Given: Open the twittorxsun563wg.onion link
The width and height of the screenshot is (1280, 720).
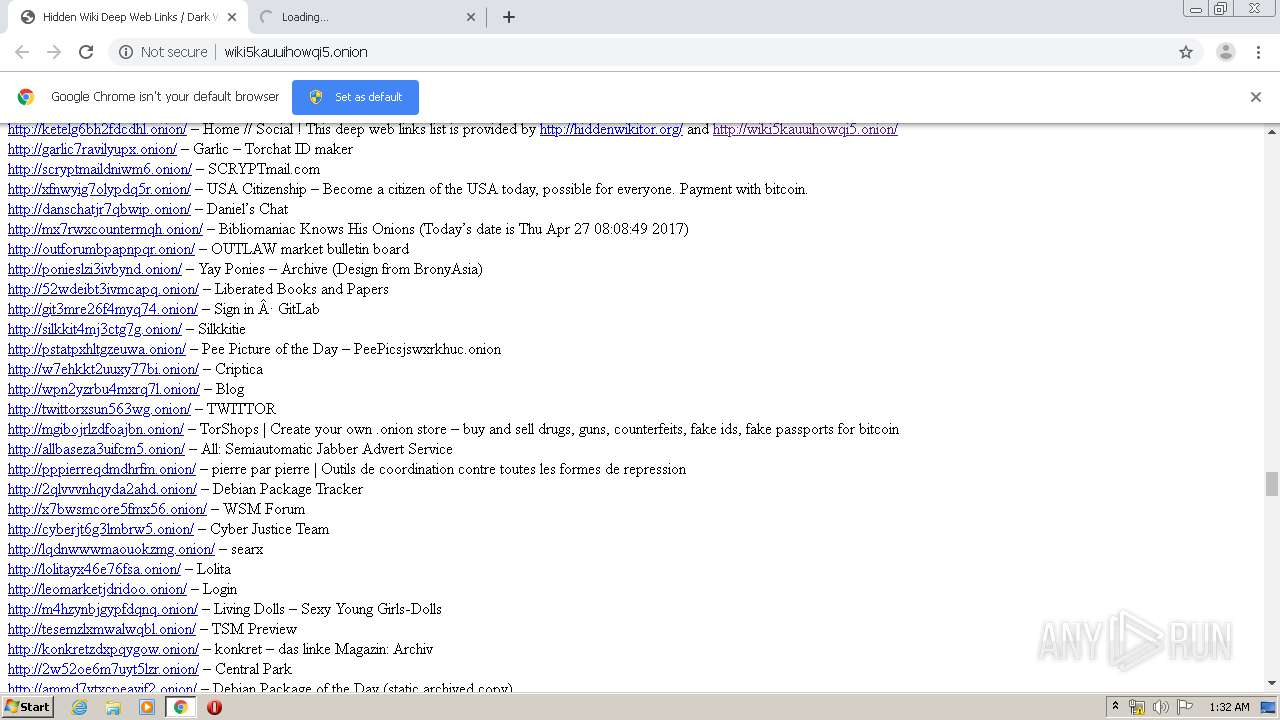Looking at the screenshot, I should coord(99,409).
